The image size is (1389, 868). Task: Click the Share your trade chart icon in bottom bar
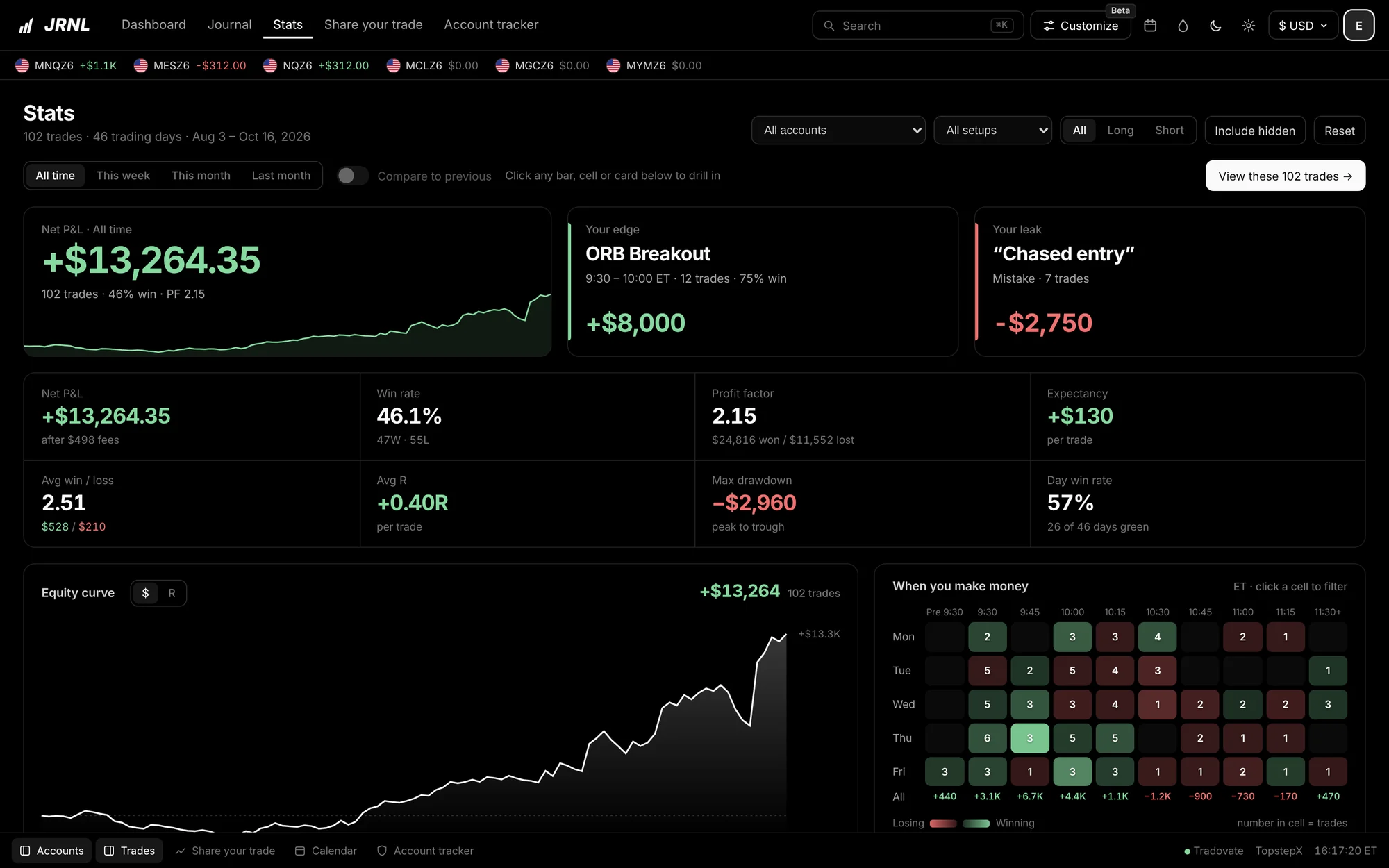tap(180, 851)
